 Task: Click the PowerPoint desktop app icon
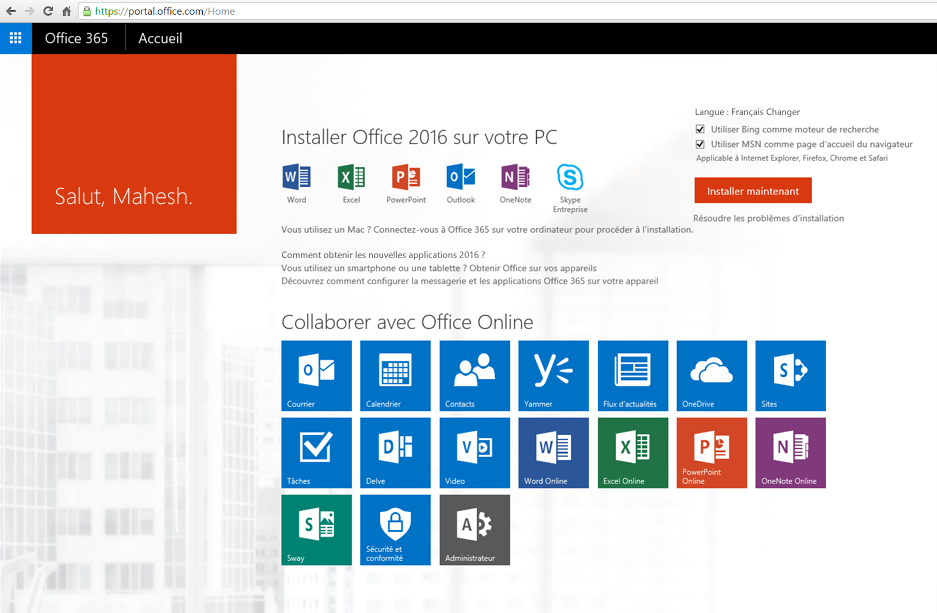406,177
